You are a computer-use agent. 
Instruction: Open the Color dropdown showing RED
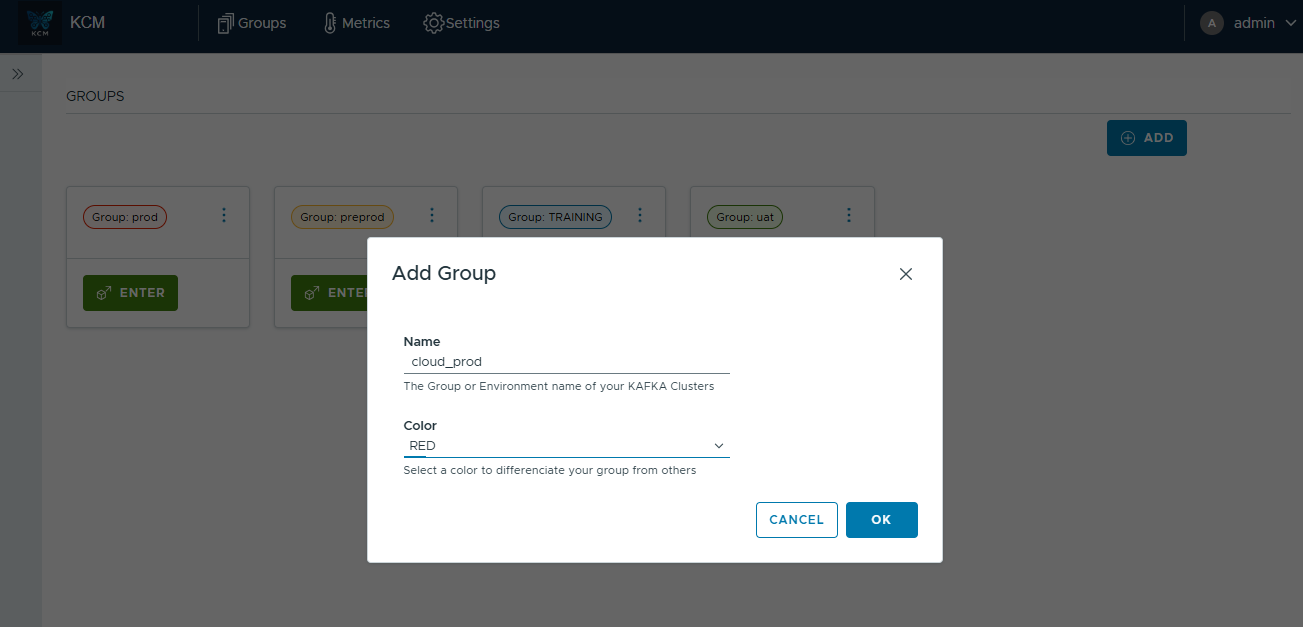coord(566,446)
